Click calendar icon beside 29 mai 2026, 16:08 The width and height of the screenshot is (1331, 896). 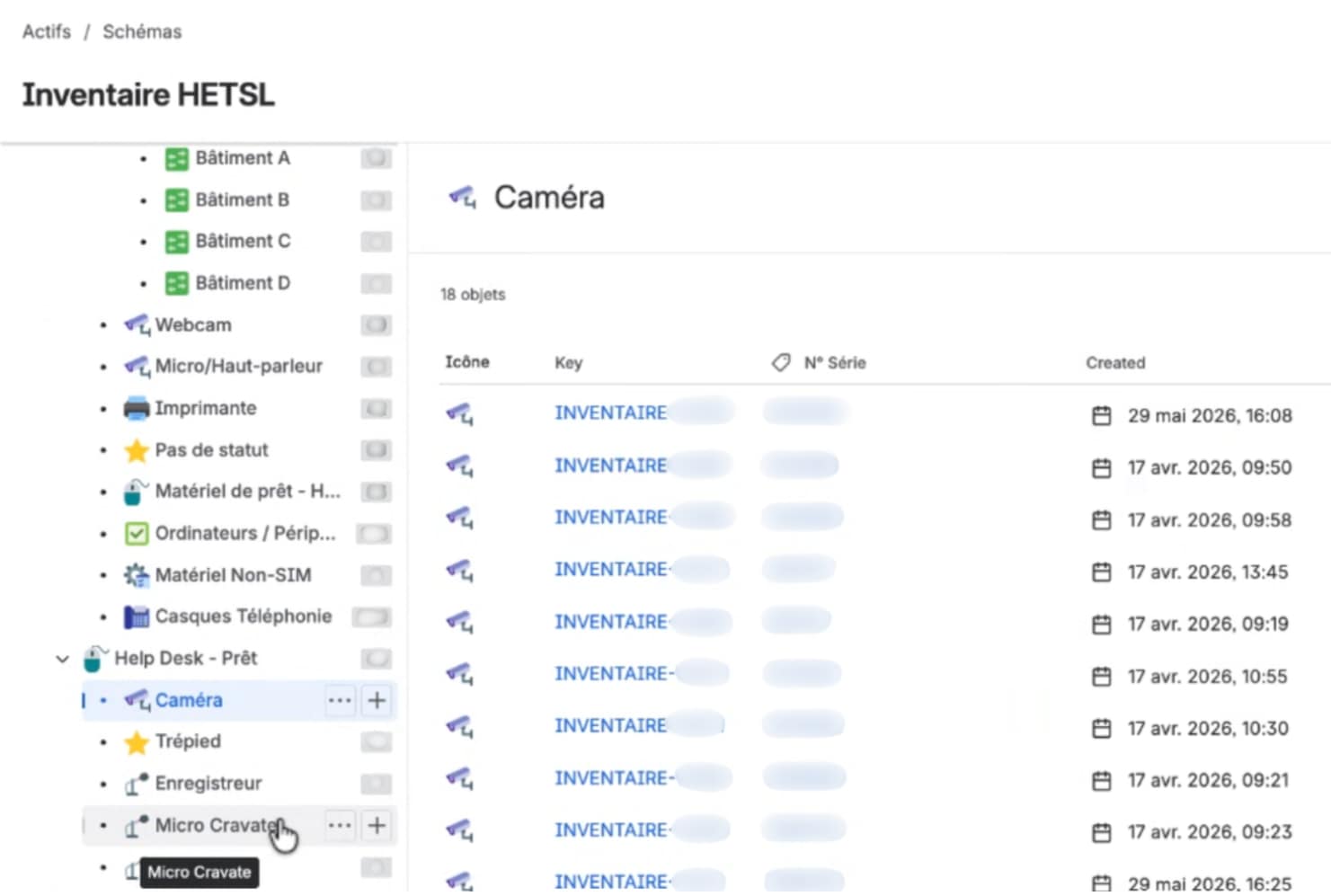pyautogui.click(x=1102, y=416)
